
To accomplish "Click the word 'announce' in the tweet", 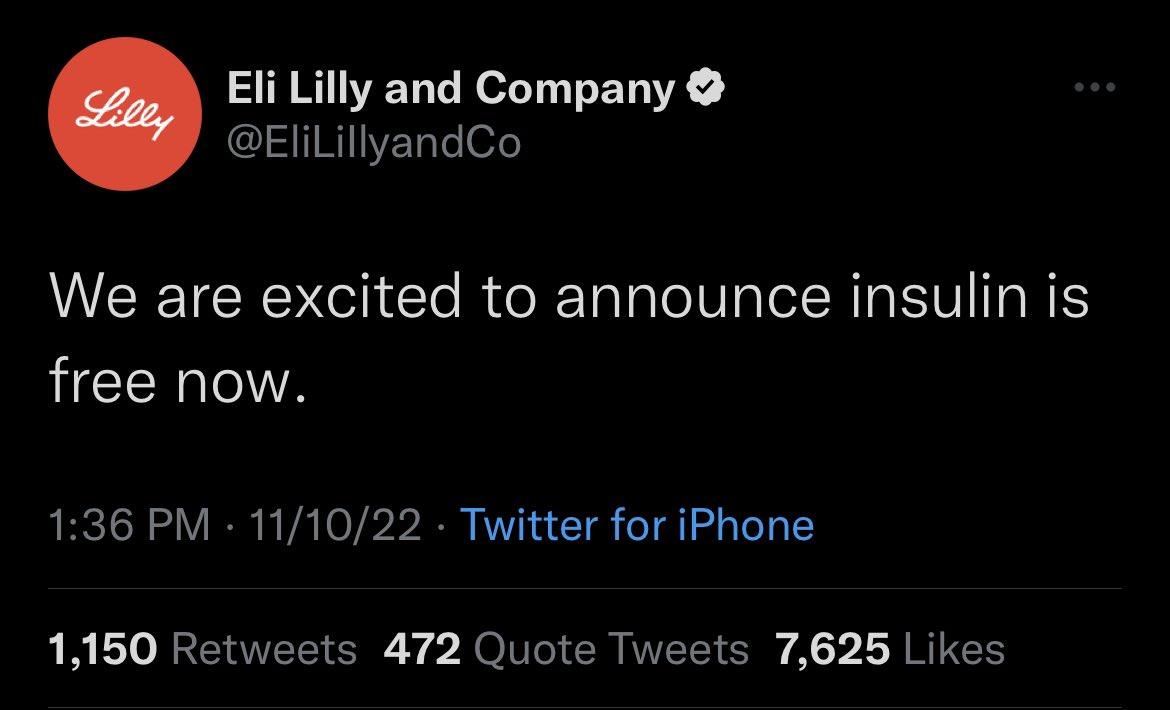I will point(691,298).
